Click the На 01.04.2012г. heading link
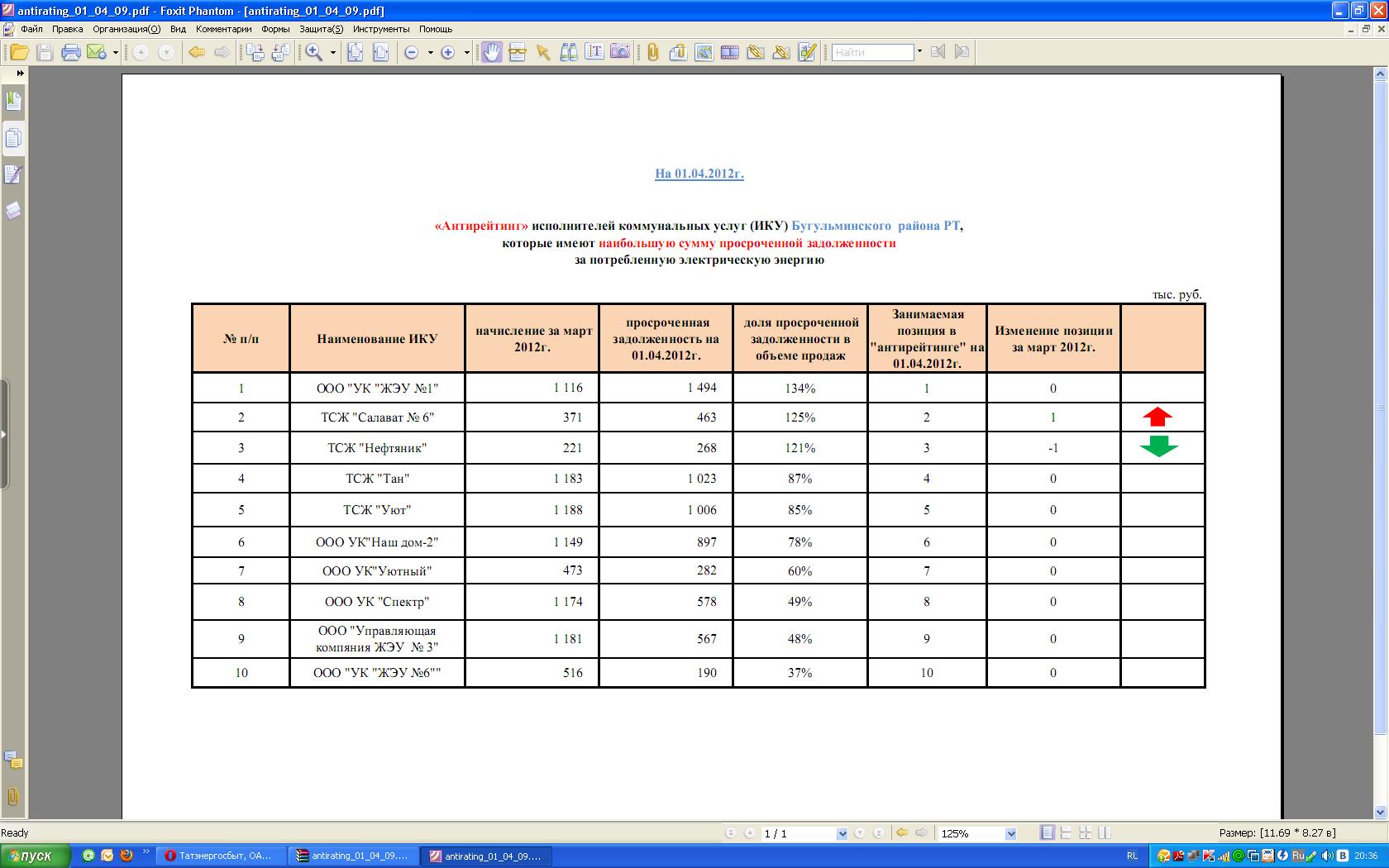 coord(699,174)
